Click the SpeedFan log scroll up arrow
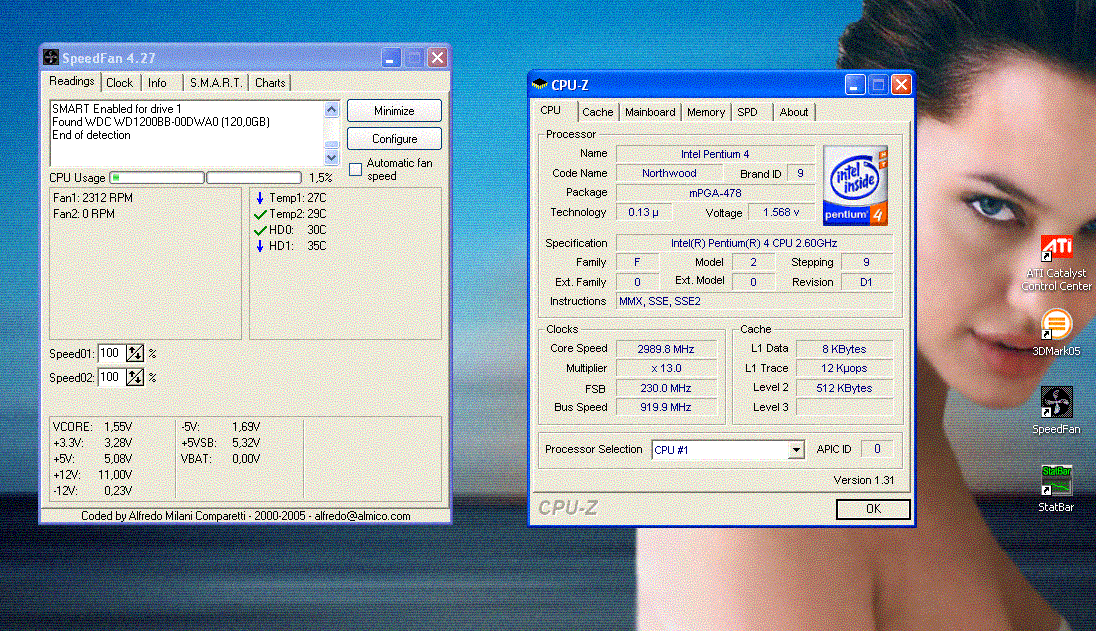Screen dimensions: 1096x631 tap(331, 110)
